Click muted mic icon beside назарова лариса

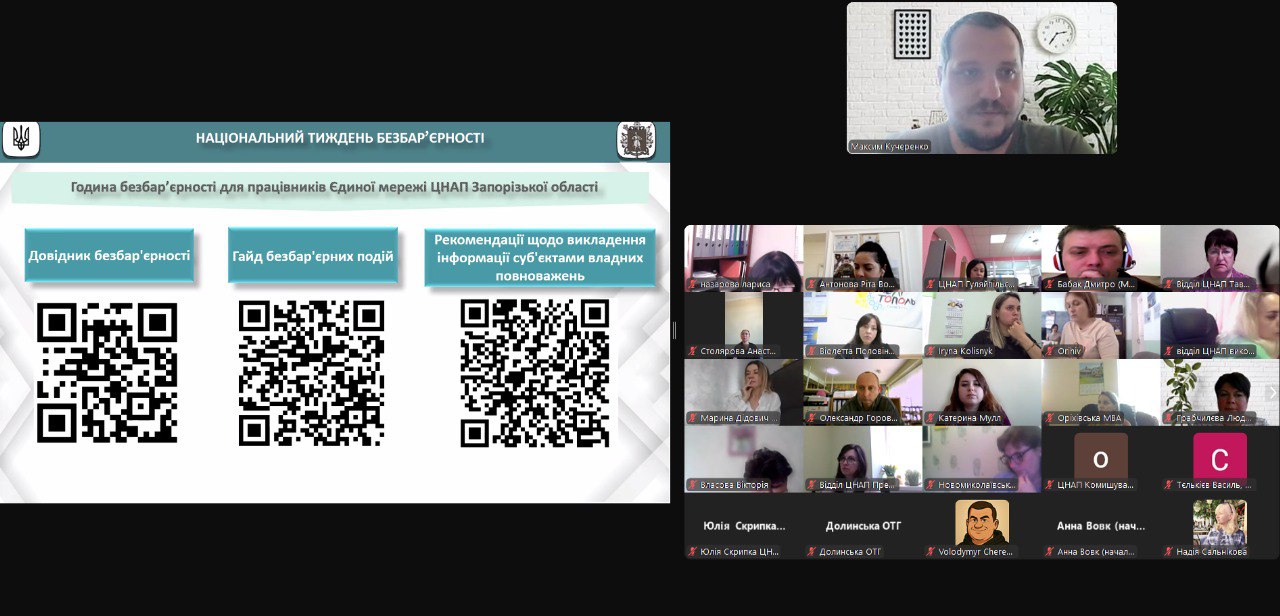pos(692,285)
